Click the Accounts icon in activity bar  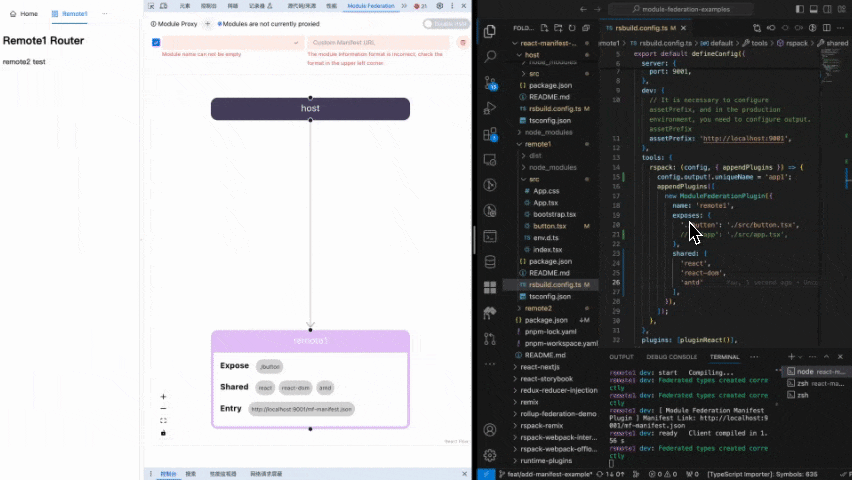[x=490, y=430]
